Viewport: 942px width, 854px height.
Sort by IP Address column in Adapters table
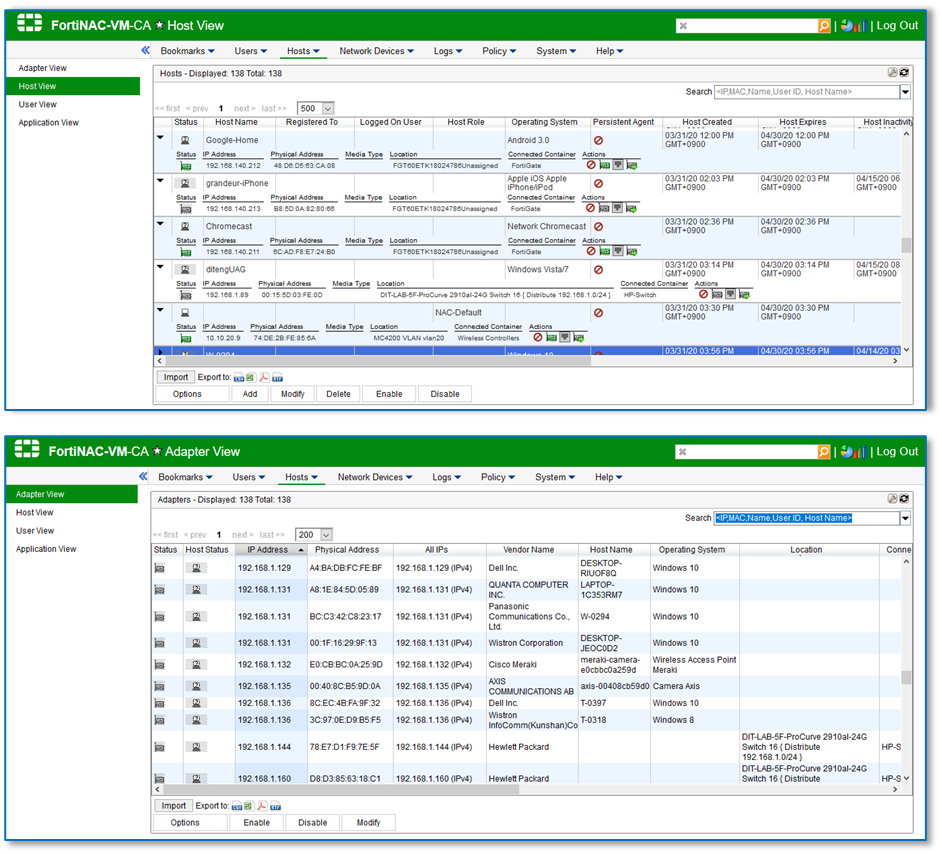(270, 550)
